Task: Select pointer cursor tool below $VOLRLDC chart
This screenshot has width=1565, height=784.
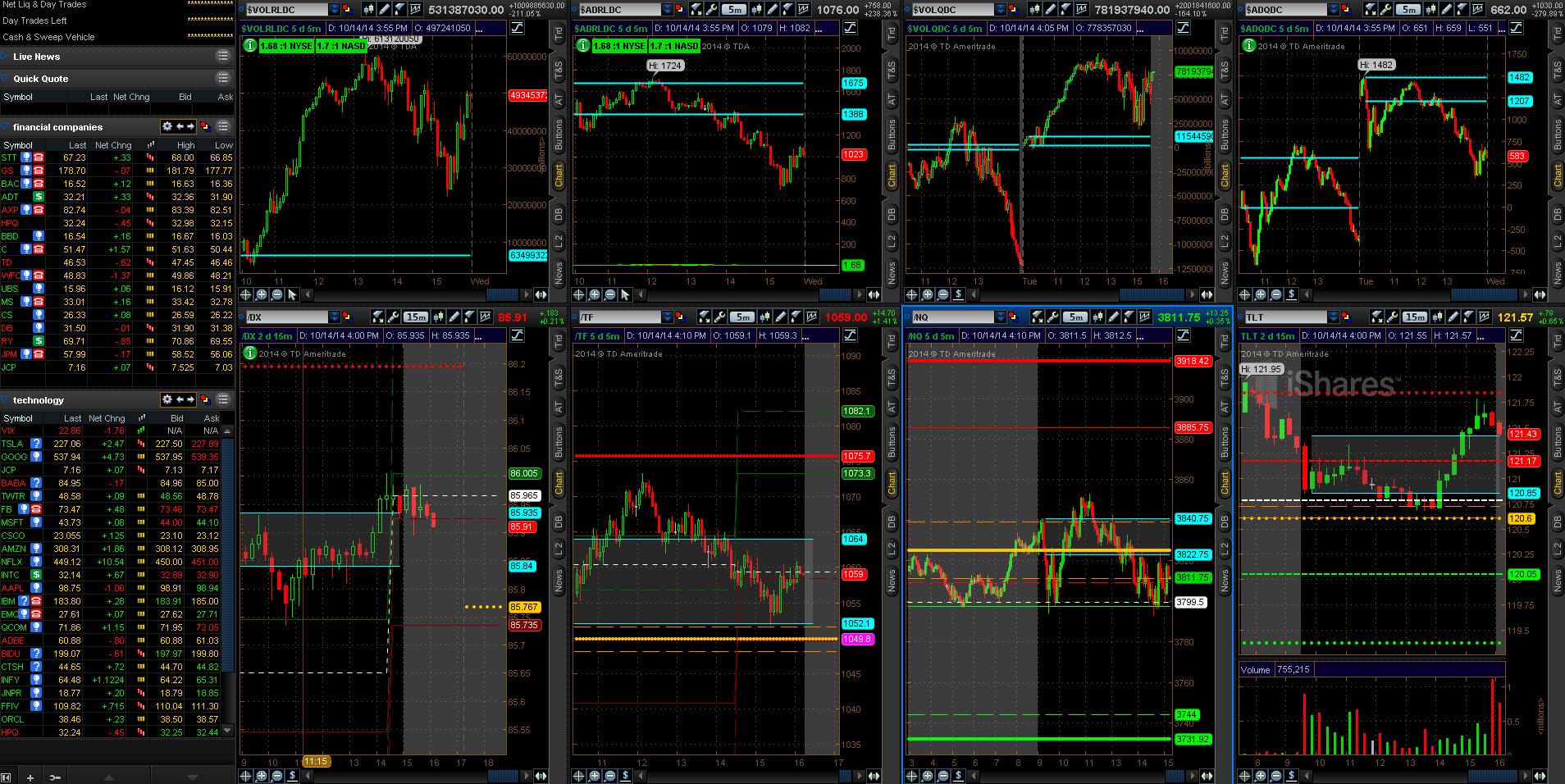Action: coord(293,294)
